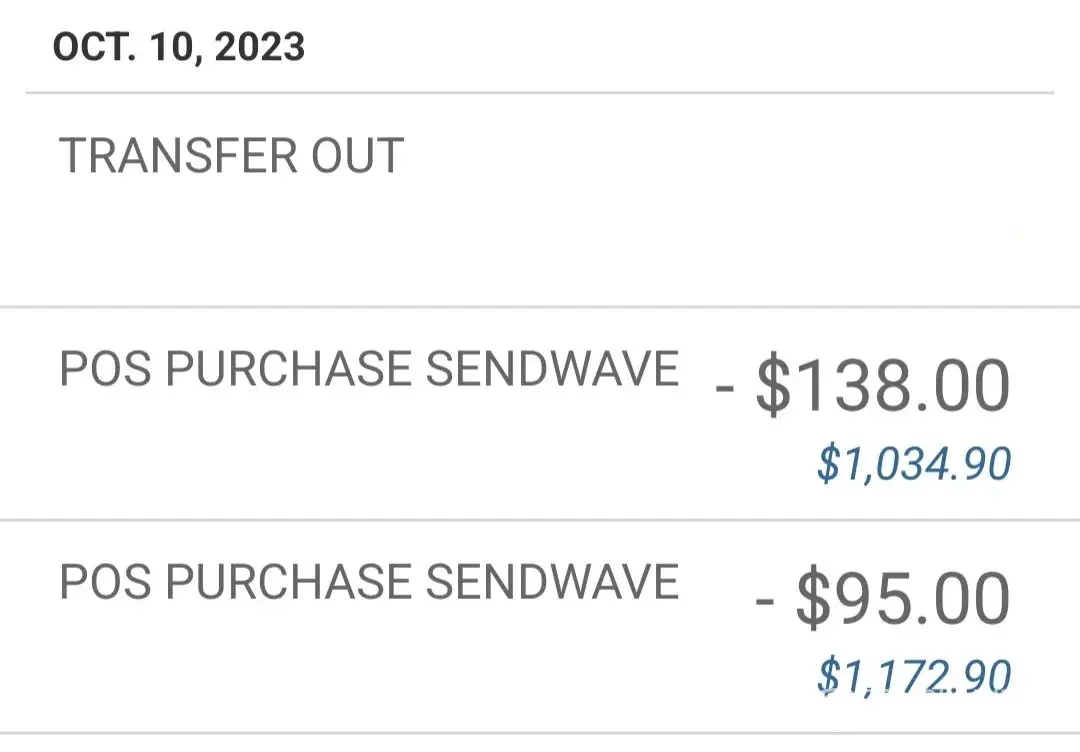Tap the OCT. 10, 2023 date header
Viewport: 1080px width, 752px height.
pyautogui.click(x=179, y=47)
